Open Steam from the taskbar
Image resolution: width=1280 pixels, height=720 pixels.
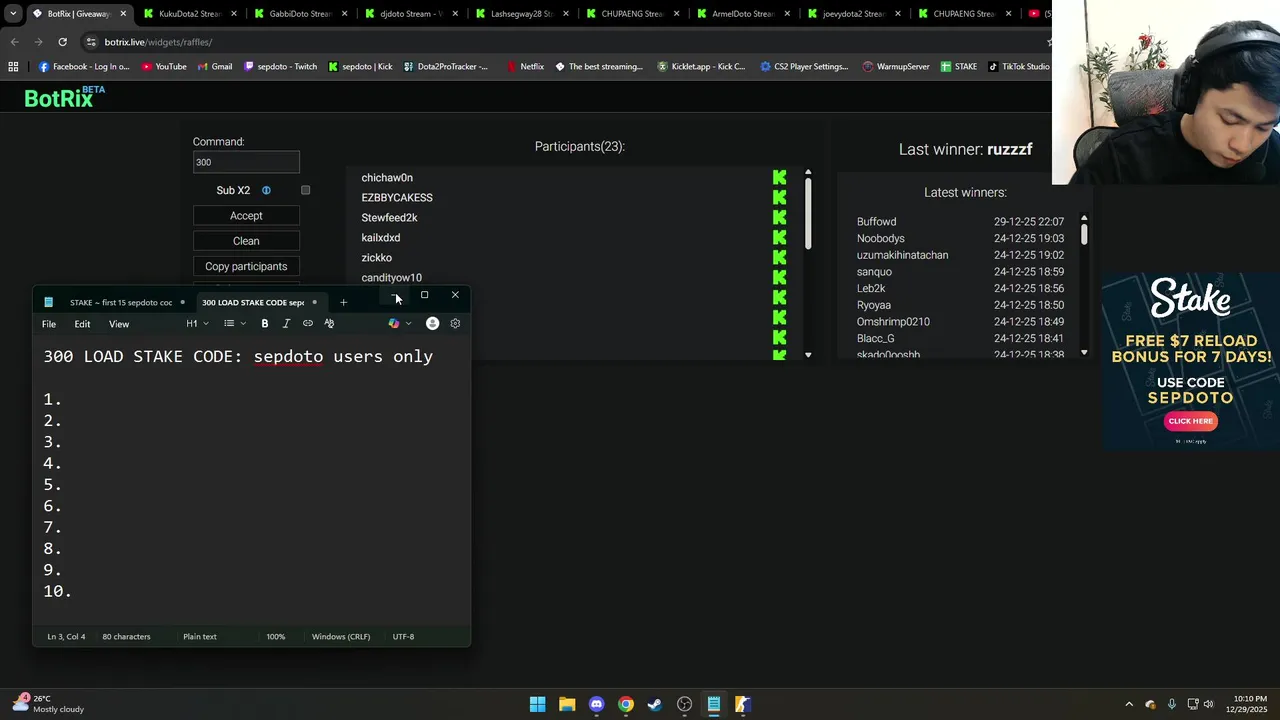point(655,704)
